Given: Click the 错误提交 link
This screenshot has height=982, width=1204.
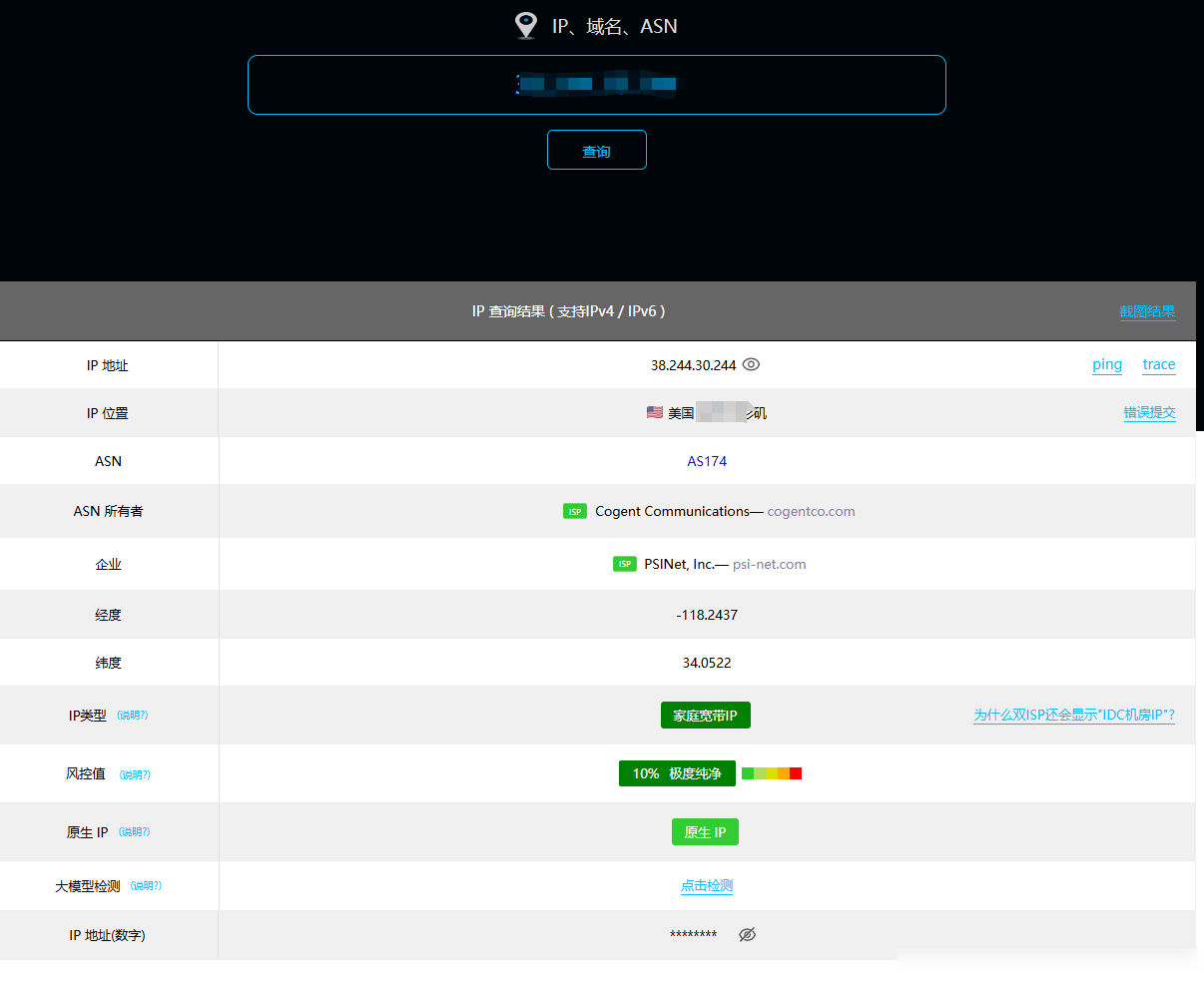Looking at the screenshot, I should [1149, 412].
